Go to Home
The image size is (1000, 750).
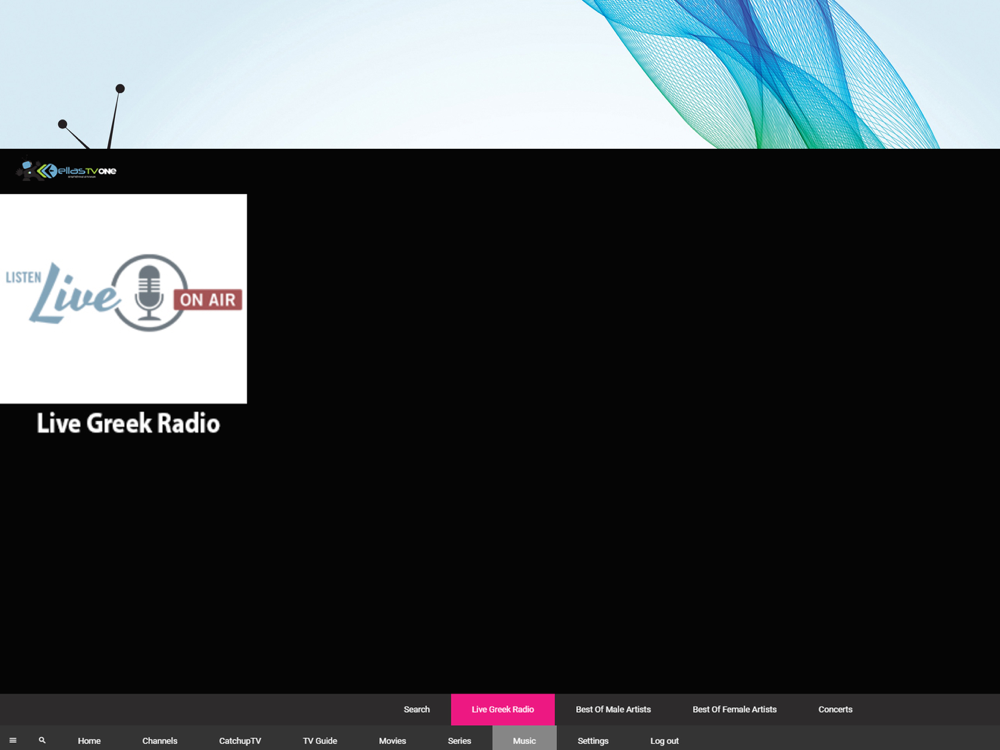point(89,740)
